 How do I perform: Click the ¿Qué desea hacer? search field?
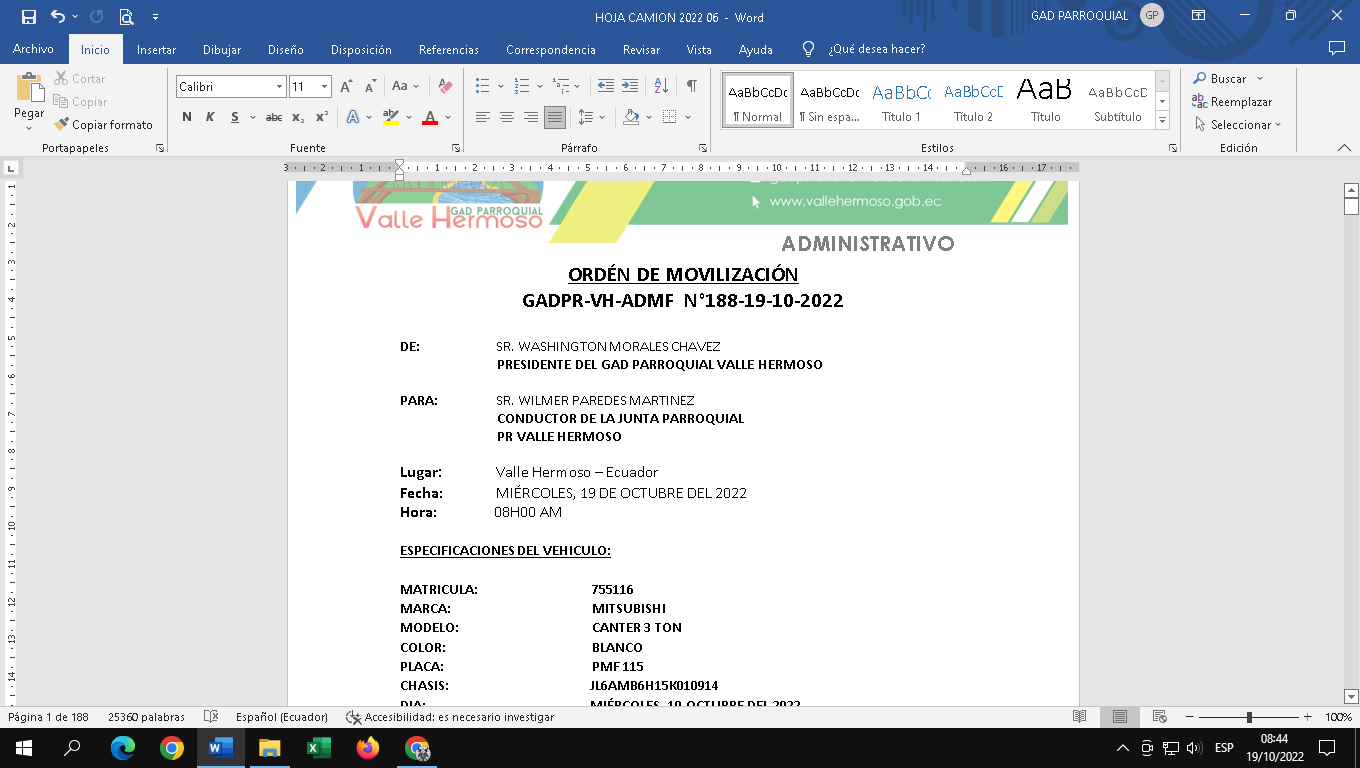coord(876,49)
